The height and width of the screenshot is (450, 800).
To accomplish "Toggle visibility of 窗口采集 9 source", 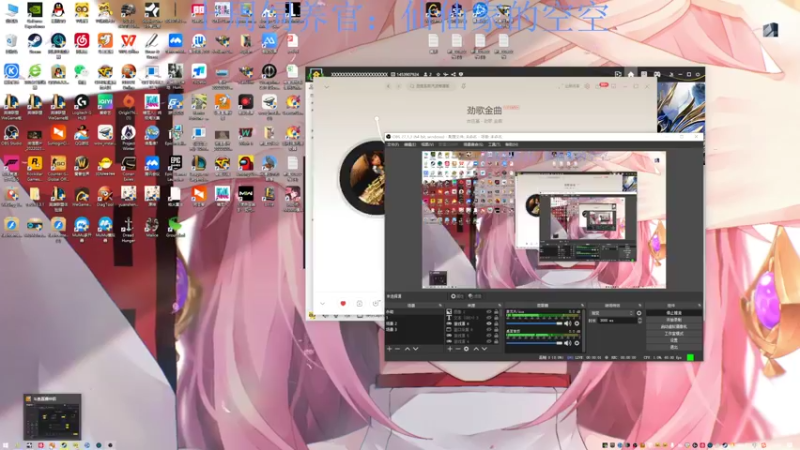I will point(489,330).
